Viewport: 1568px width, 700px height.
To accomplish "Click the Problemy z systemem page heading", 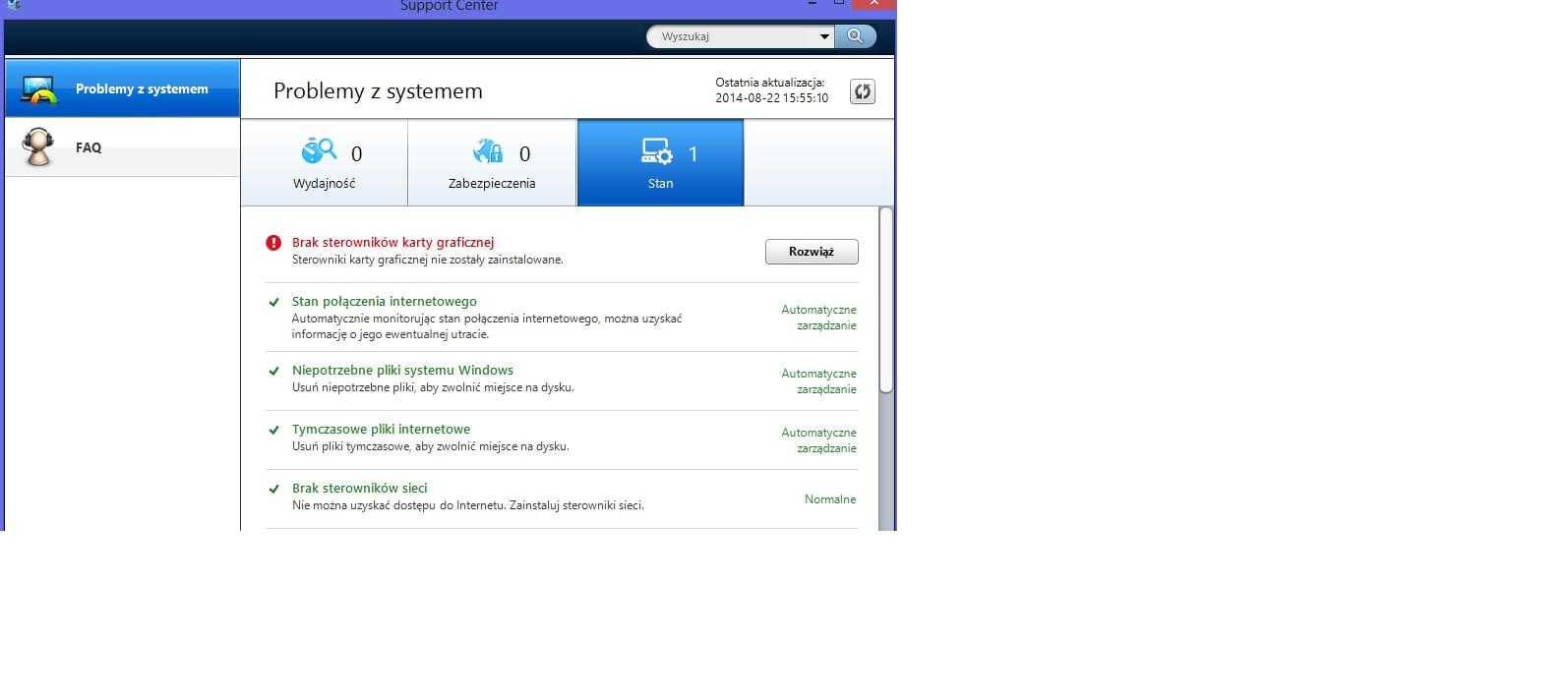I will coord(378,91).
